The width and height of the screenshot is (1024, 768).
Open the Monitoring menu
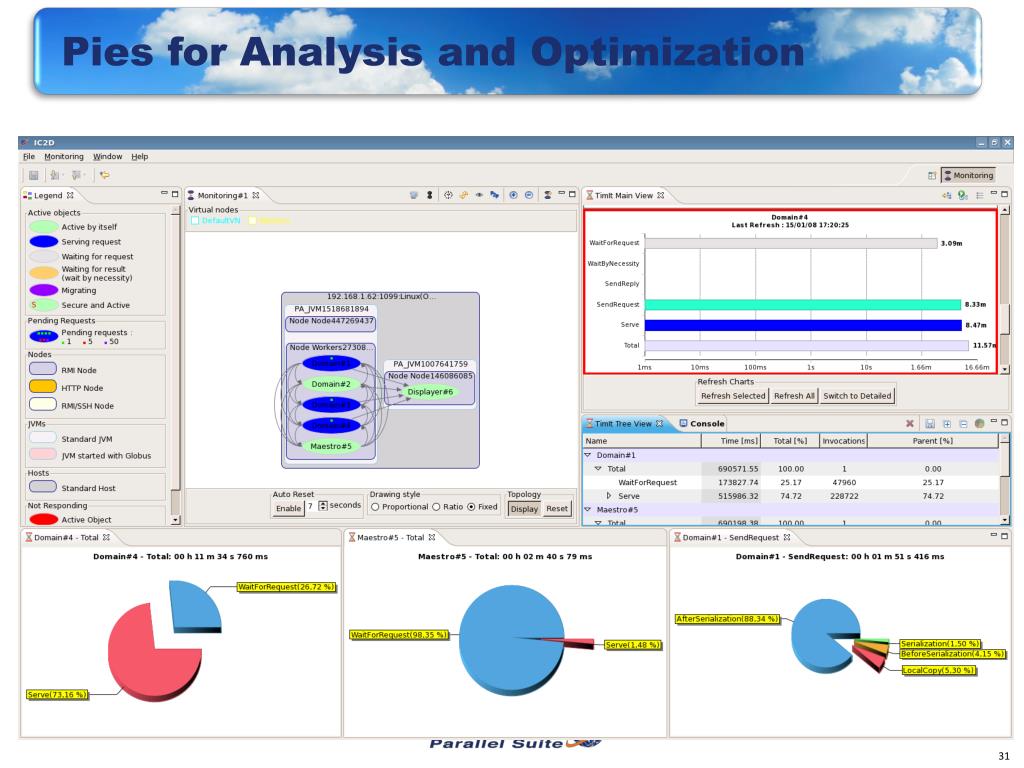64,157
